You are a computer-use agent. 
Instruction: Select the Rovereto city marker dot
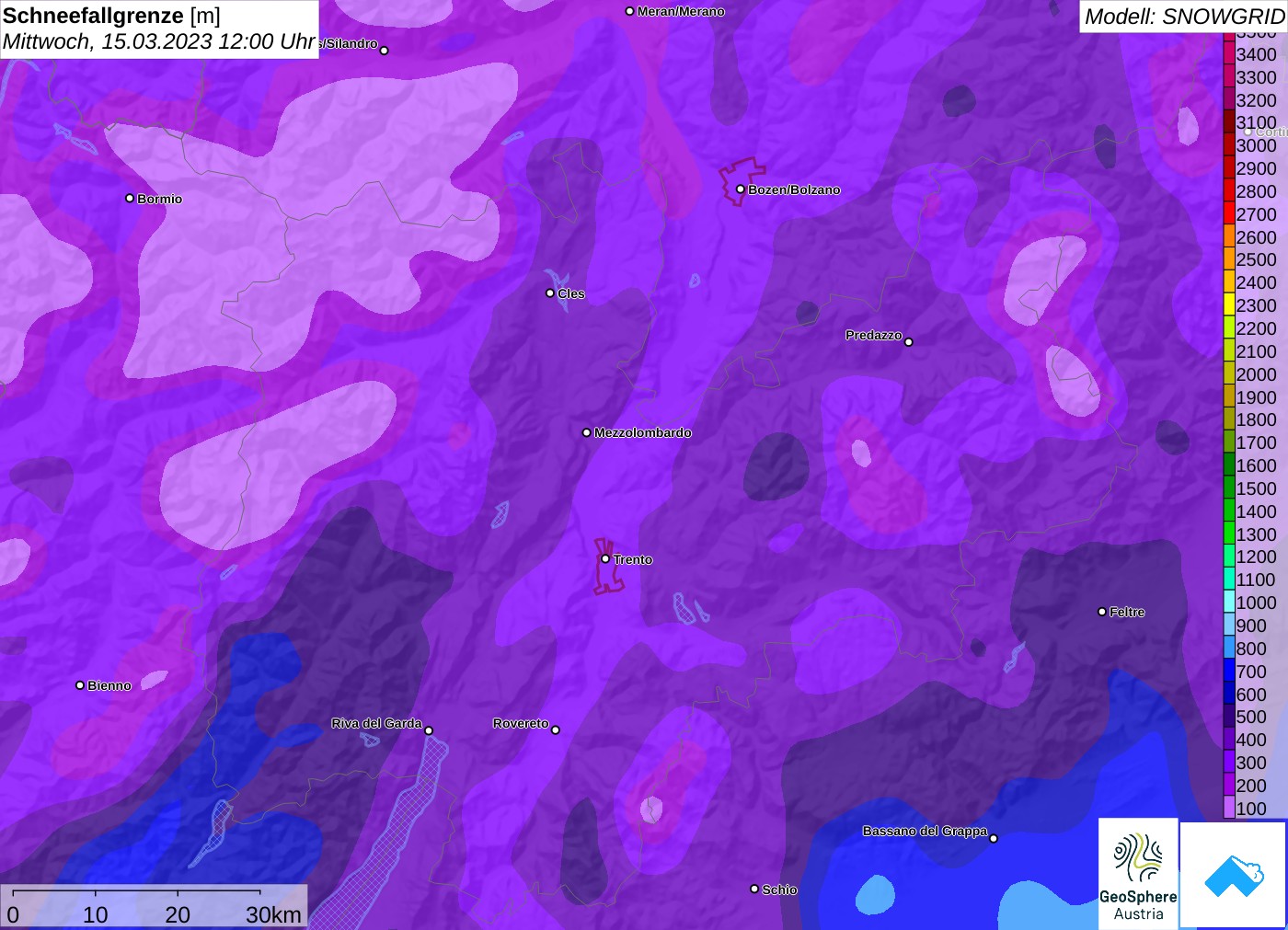point(556,730)
